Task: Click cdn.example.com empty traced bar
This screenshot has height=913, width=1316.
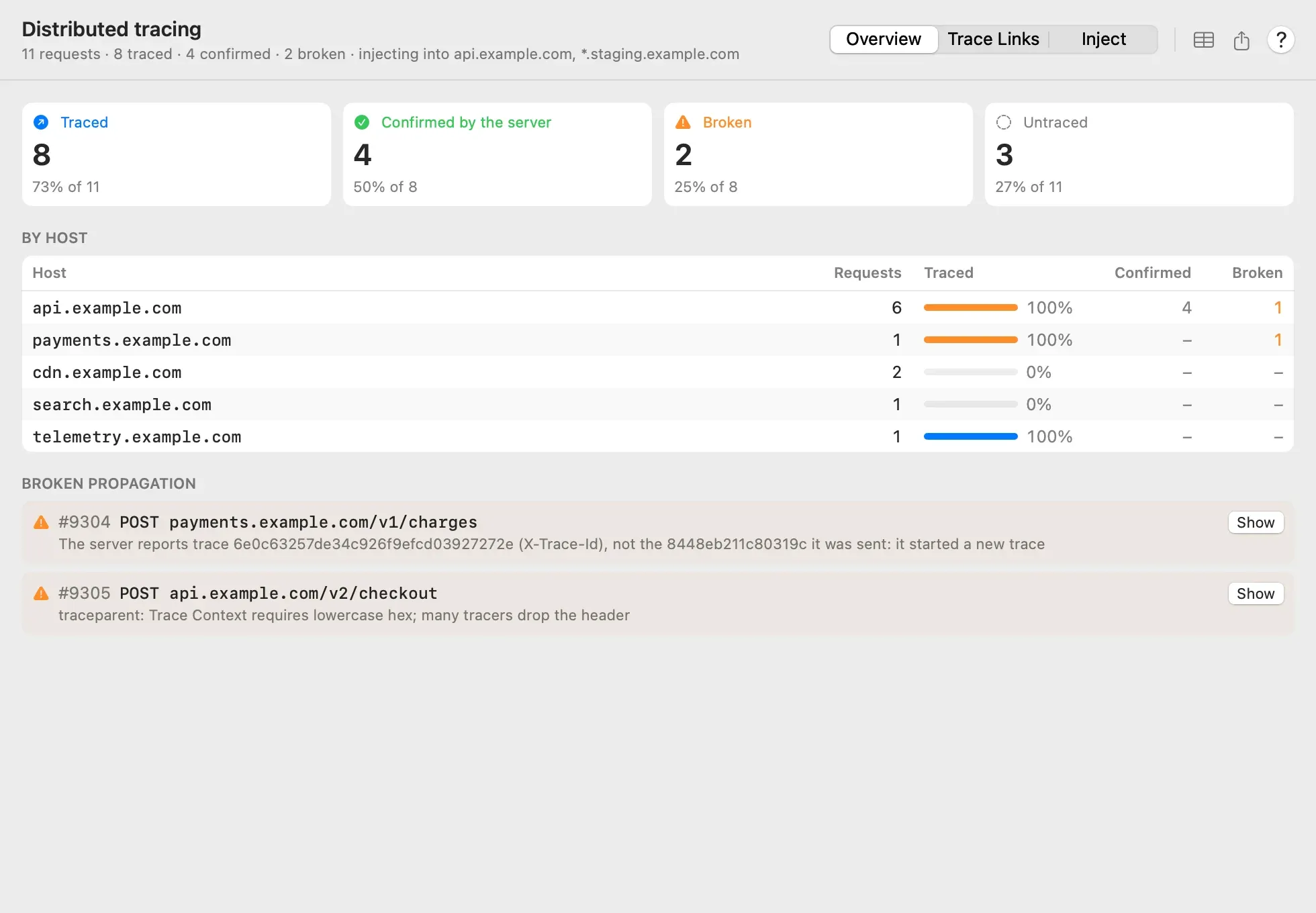Action: (x=970, y=372)
